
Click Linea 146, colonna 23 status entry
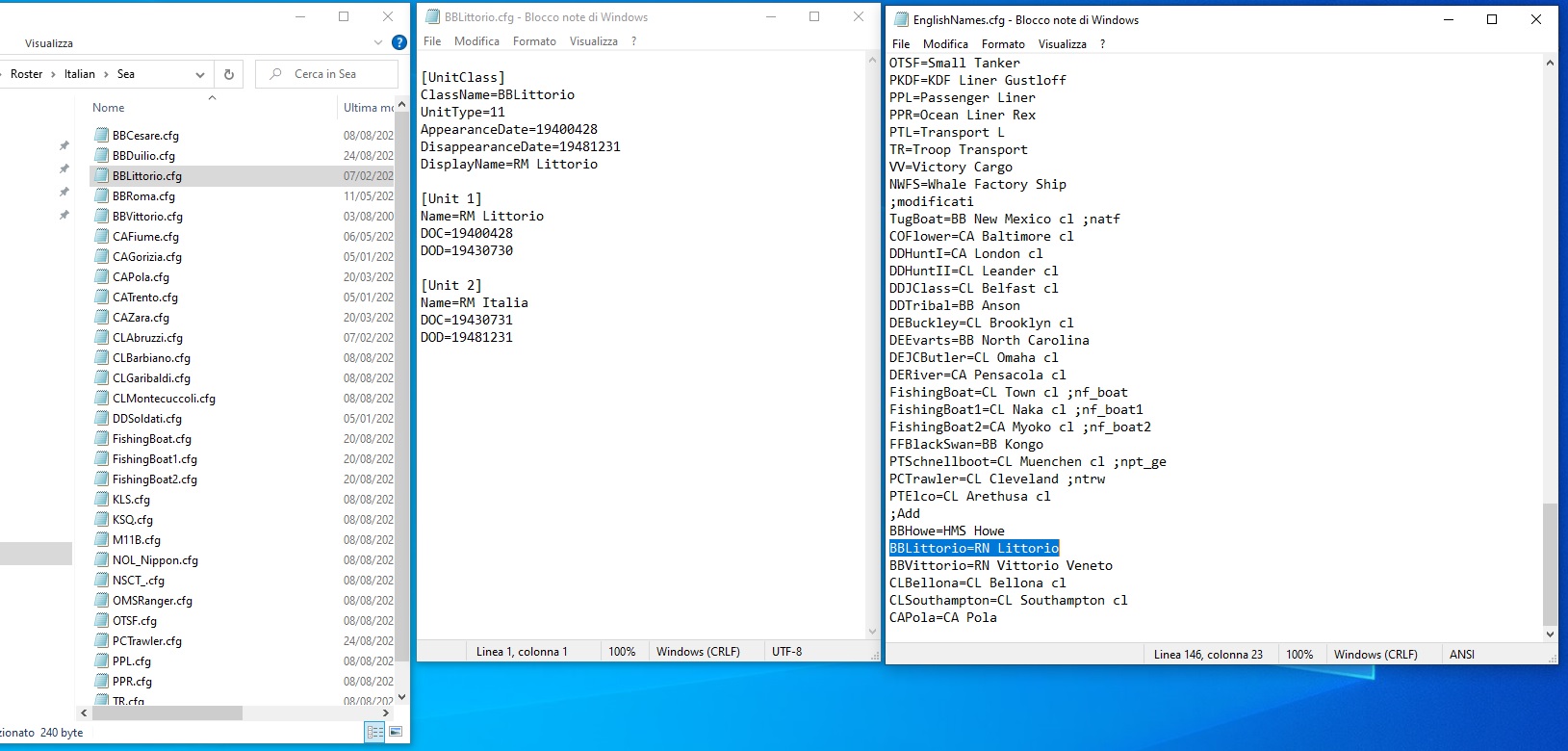[x=1208, y=655]
